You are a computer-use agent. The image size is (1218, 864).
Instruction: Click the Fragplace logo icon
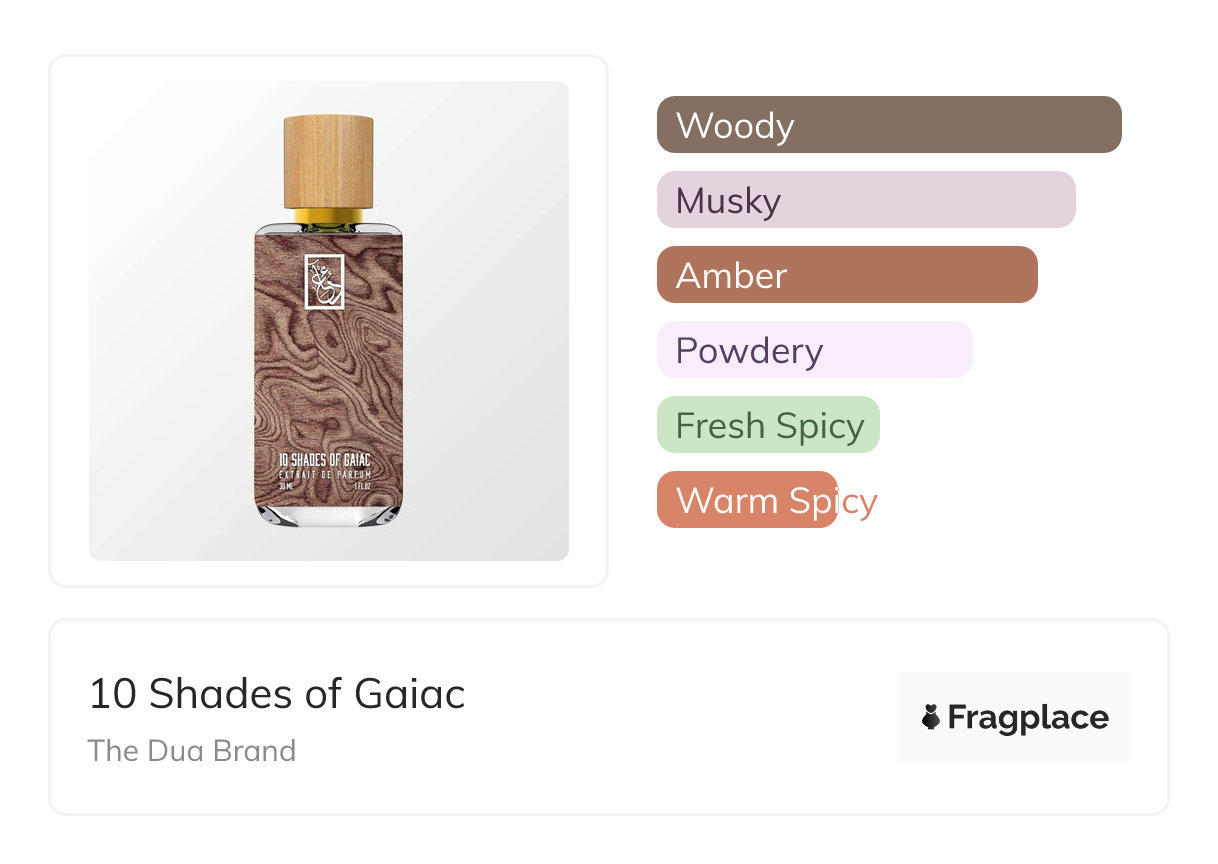tap(931, 717)
